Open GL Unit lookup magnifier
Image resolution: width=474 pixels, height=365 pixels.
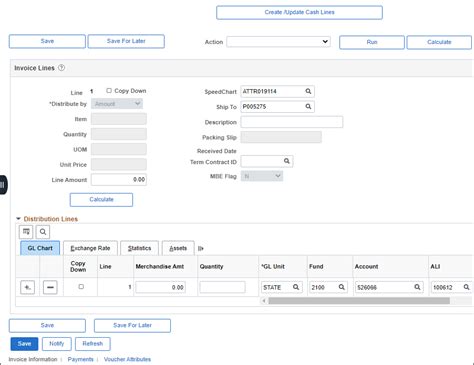click(x=296, y=287)
